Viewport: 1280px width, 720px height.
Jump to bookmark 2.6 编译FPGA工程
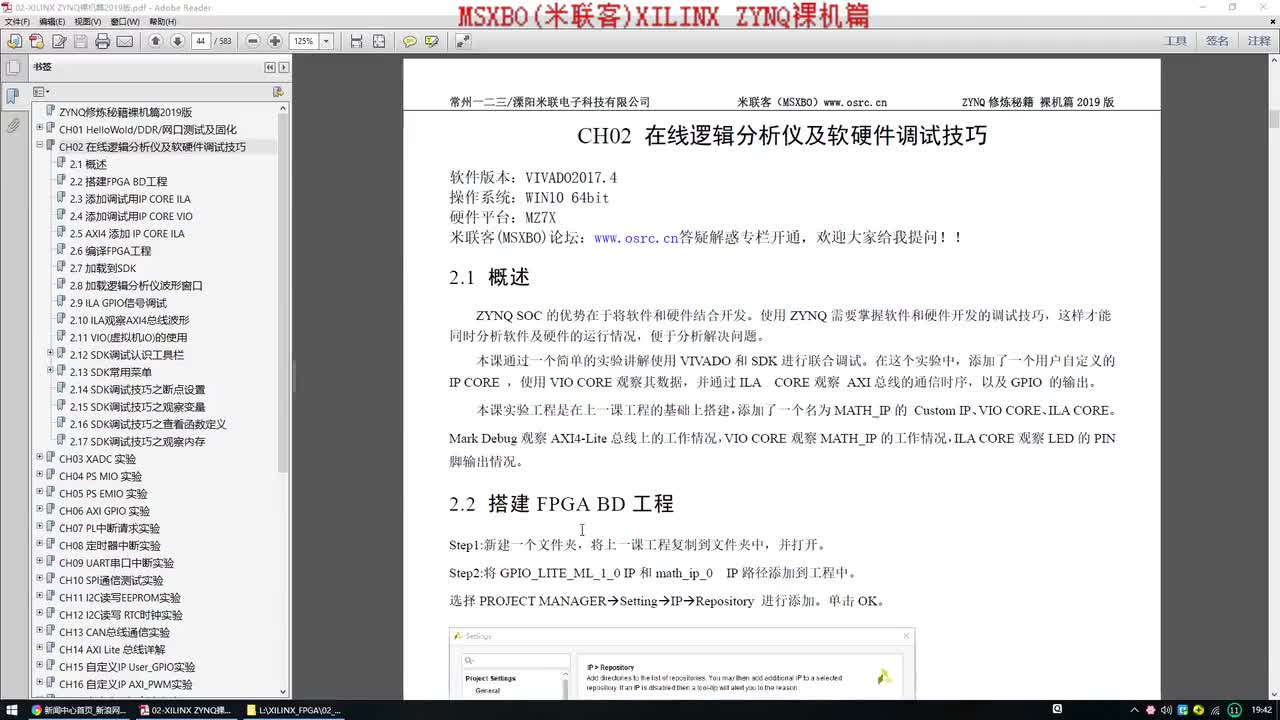click(x=110, y=251)
